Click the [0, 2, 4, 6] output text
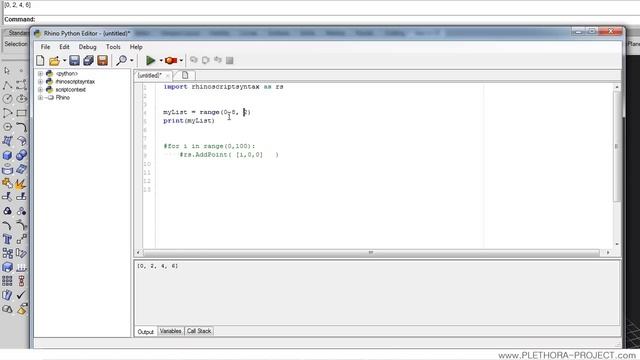 (158, 266)
